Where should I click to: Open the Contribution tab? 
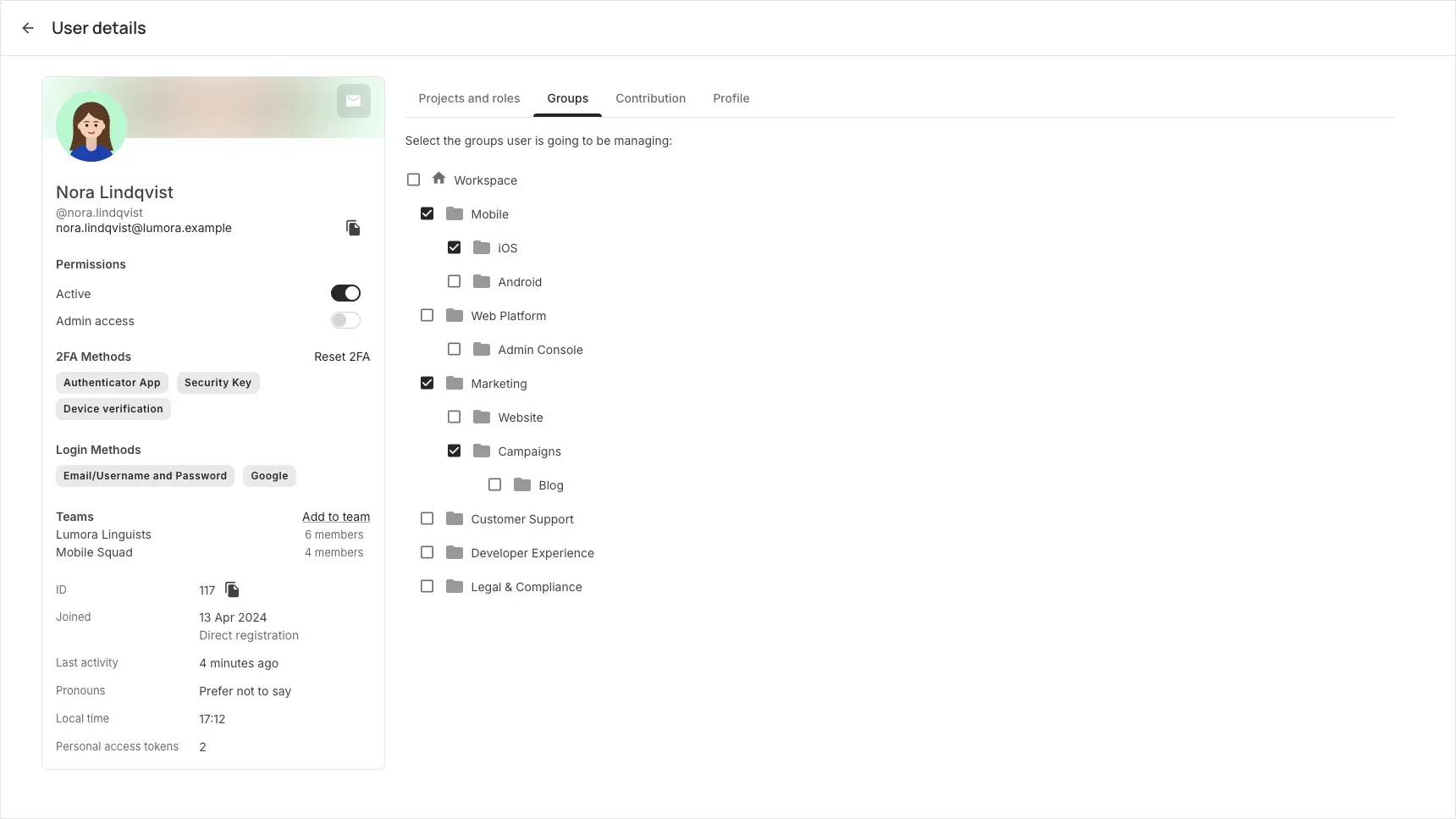650,98
